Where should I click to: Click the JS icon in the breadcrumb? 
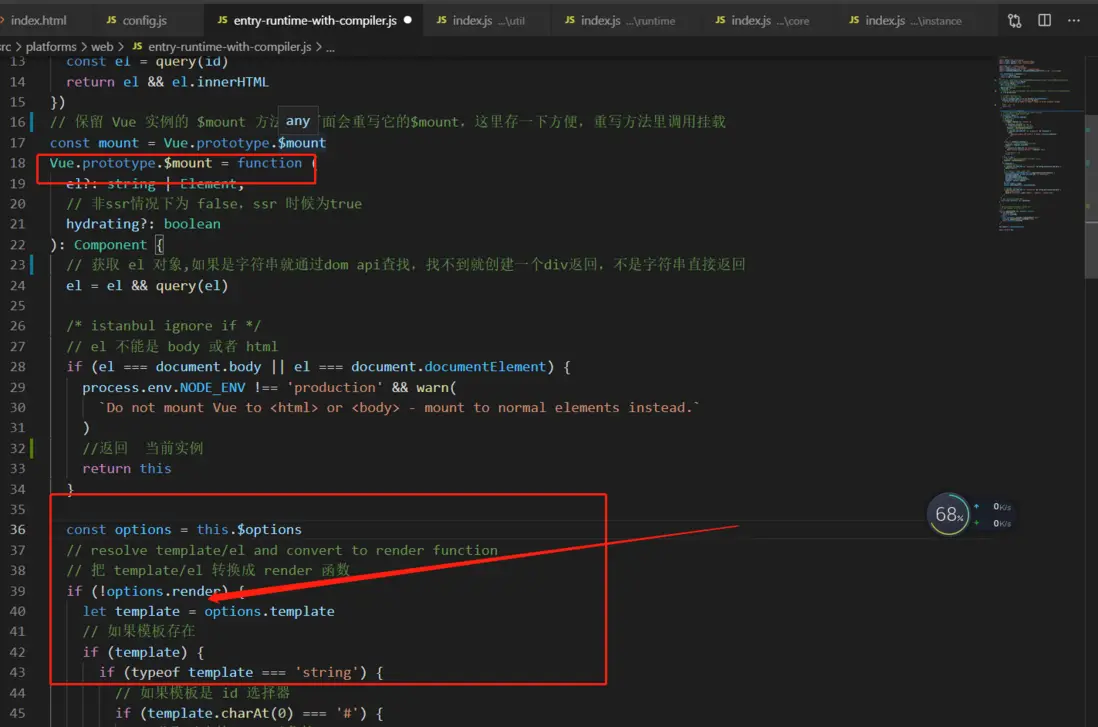(137, 46)
